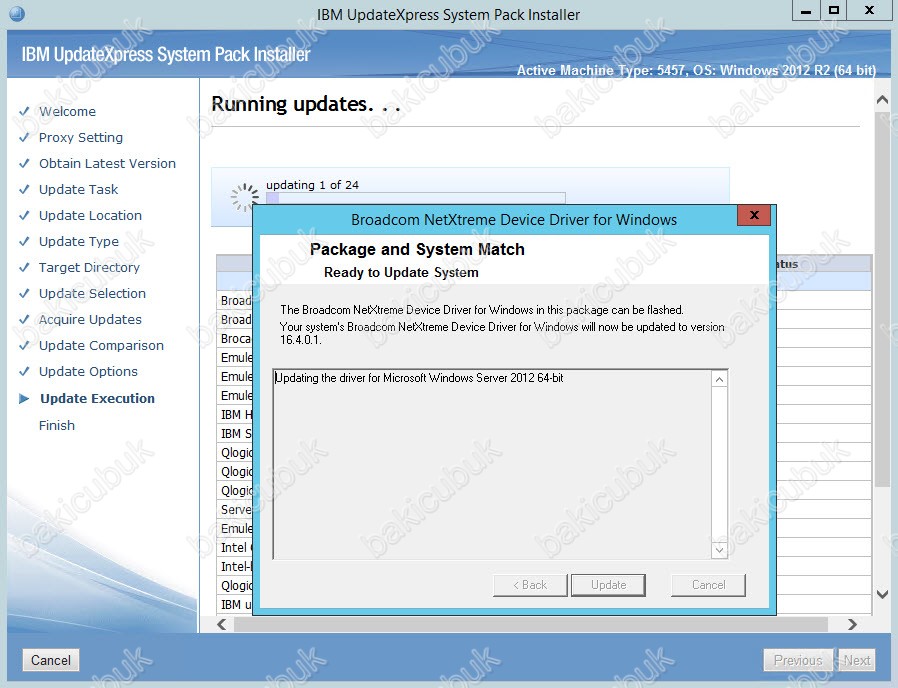The image size is (898, 688).
Task: Close the Broadcom NetXtreme dialog
Action: pos(754,215)
